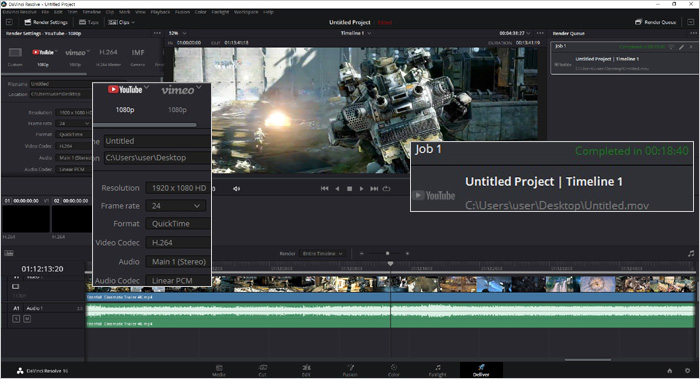The height and width of the screenshot is (379, 700).
Task: Select Job 1 in Render Queue
Action: click(624, 58)
